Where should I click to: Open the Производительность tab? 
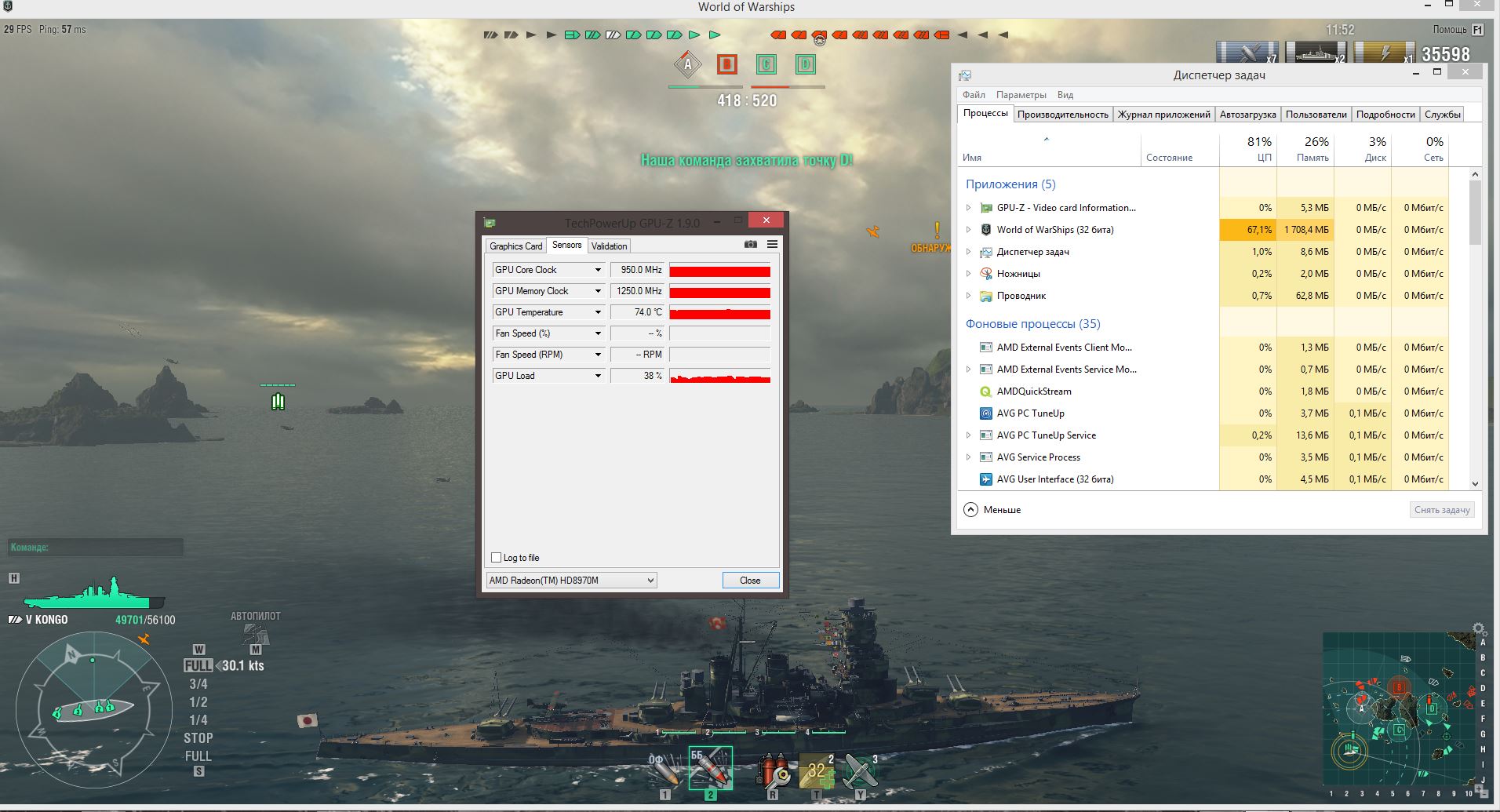pos(1063,115)
